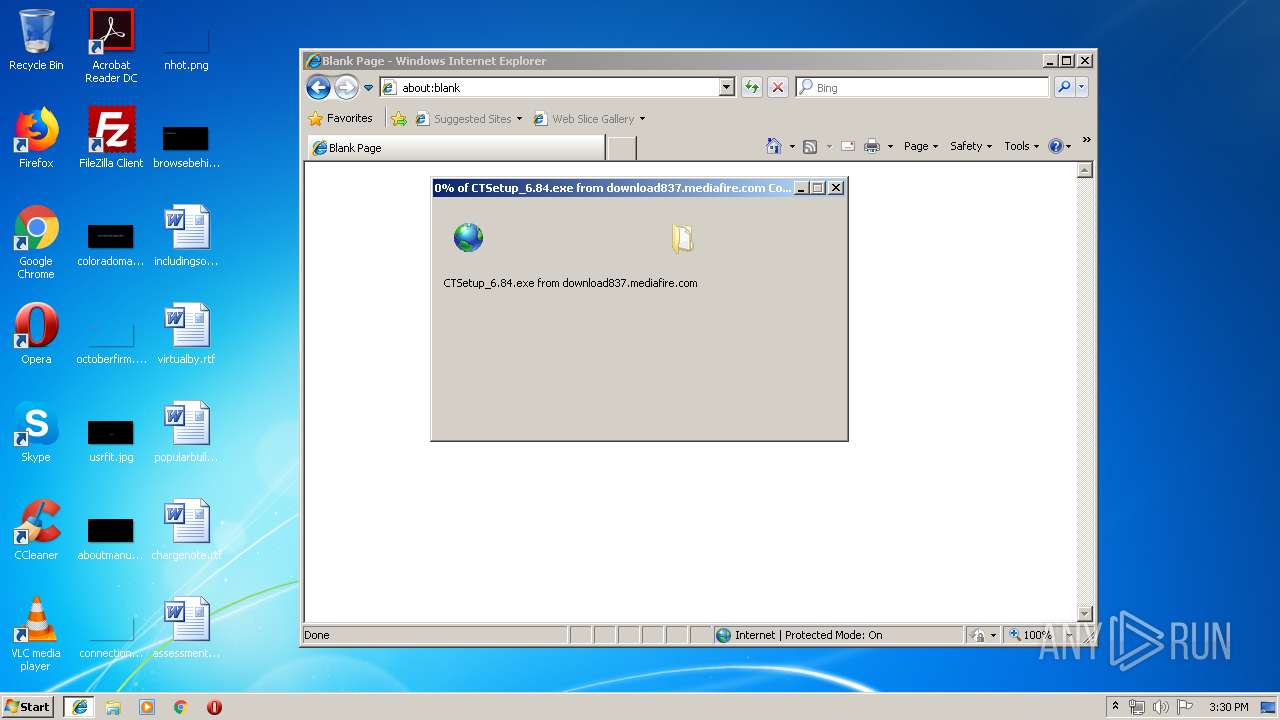Select nhot.png desktop file
Screen dimensions: 1280x720
coord(187,45)
